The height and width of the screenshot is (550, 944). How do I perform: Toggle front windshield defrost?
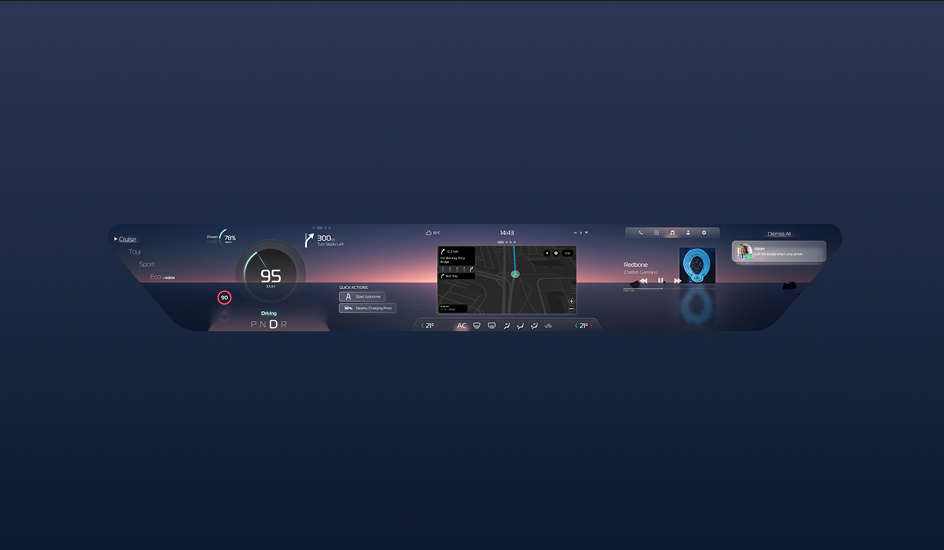click(477, 326)
